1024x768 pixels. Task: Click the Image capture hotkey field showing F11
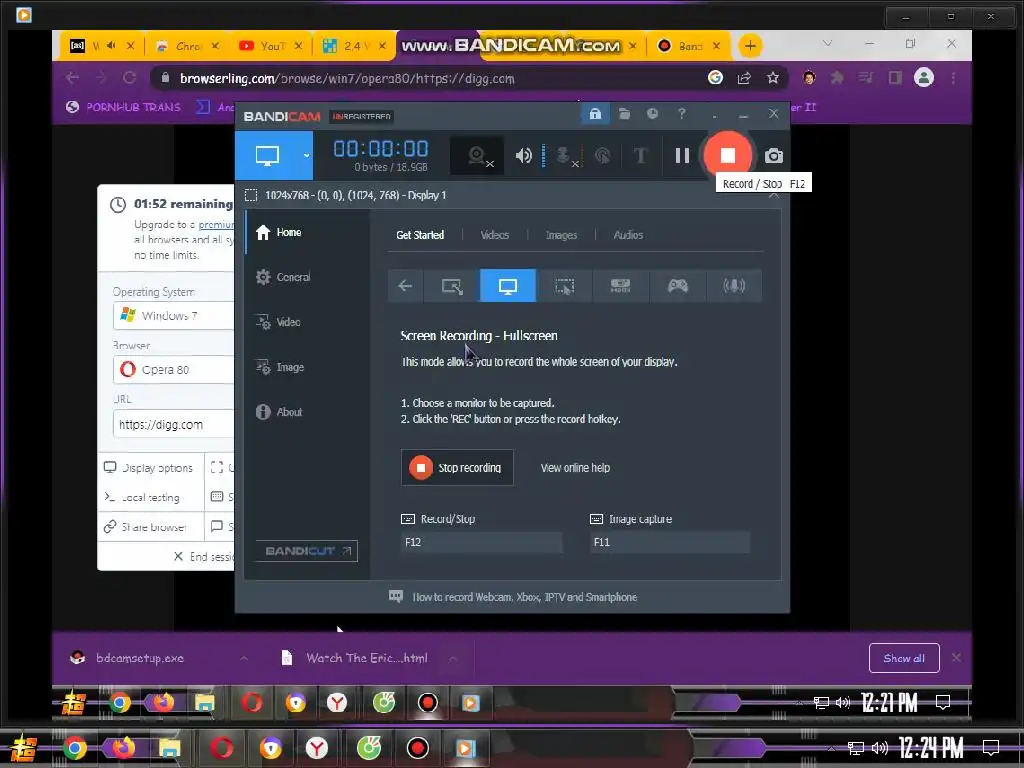click(x=669, y=542)
